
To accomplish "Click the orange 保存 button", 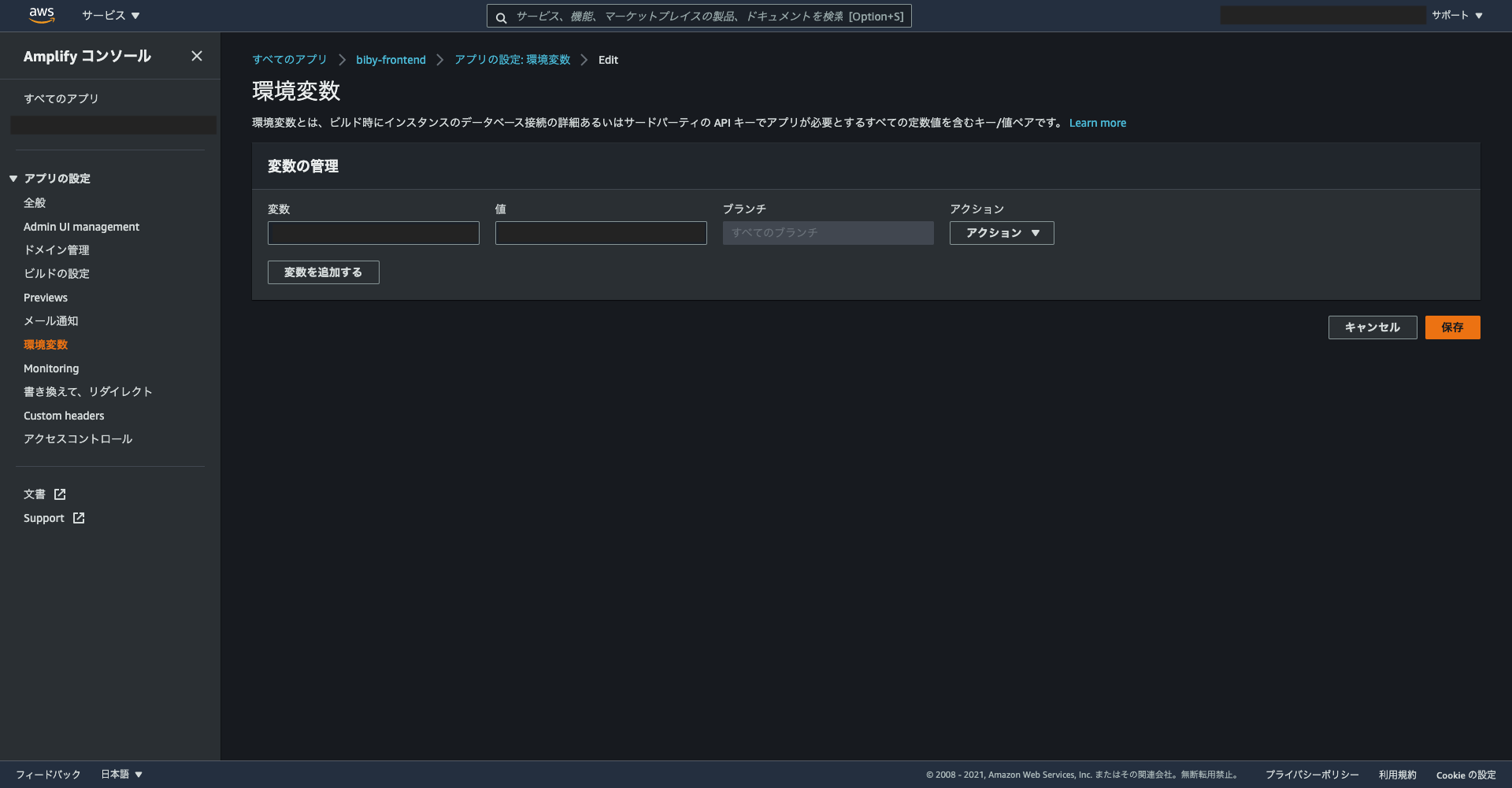I will click(x=1453, y=327).
